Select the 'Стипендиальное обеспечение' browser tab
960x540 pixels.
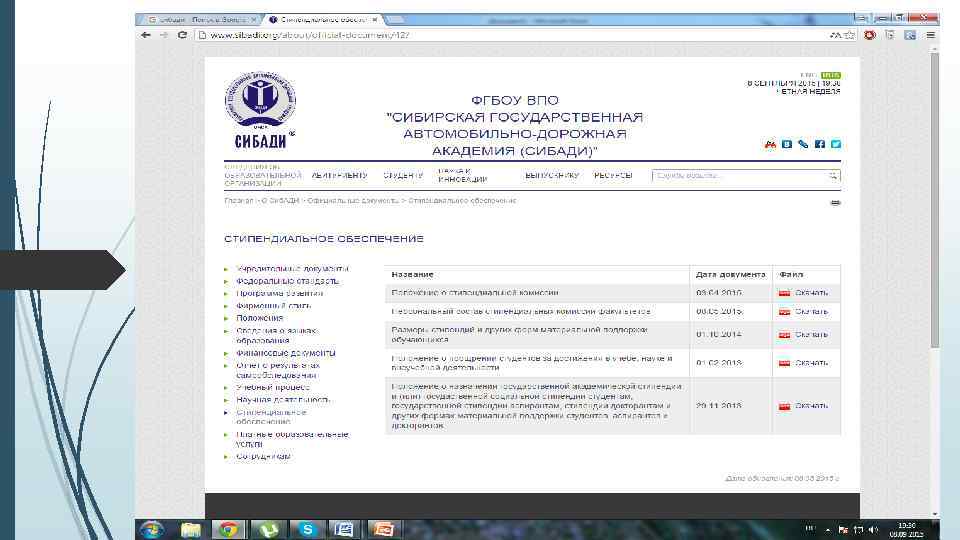click(323, 20)
